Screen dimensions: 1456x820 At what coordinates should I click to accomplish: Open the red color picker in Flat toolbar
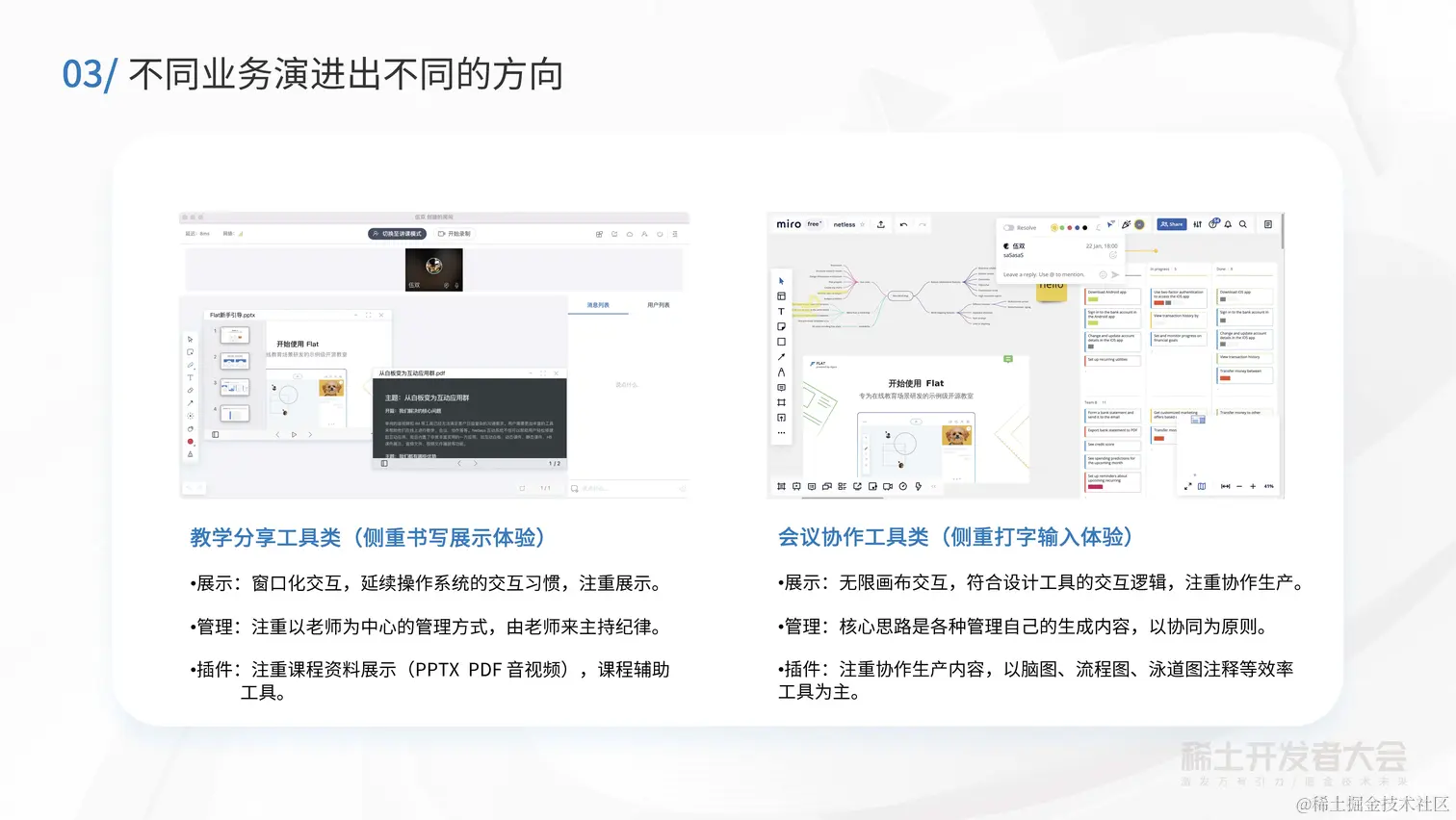pos(190,441)
